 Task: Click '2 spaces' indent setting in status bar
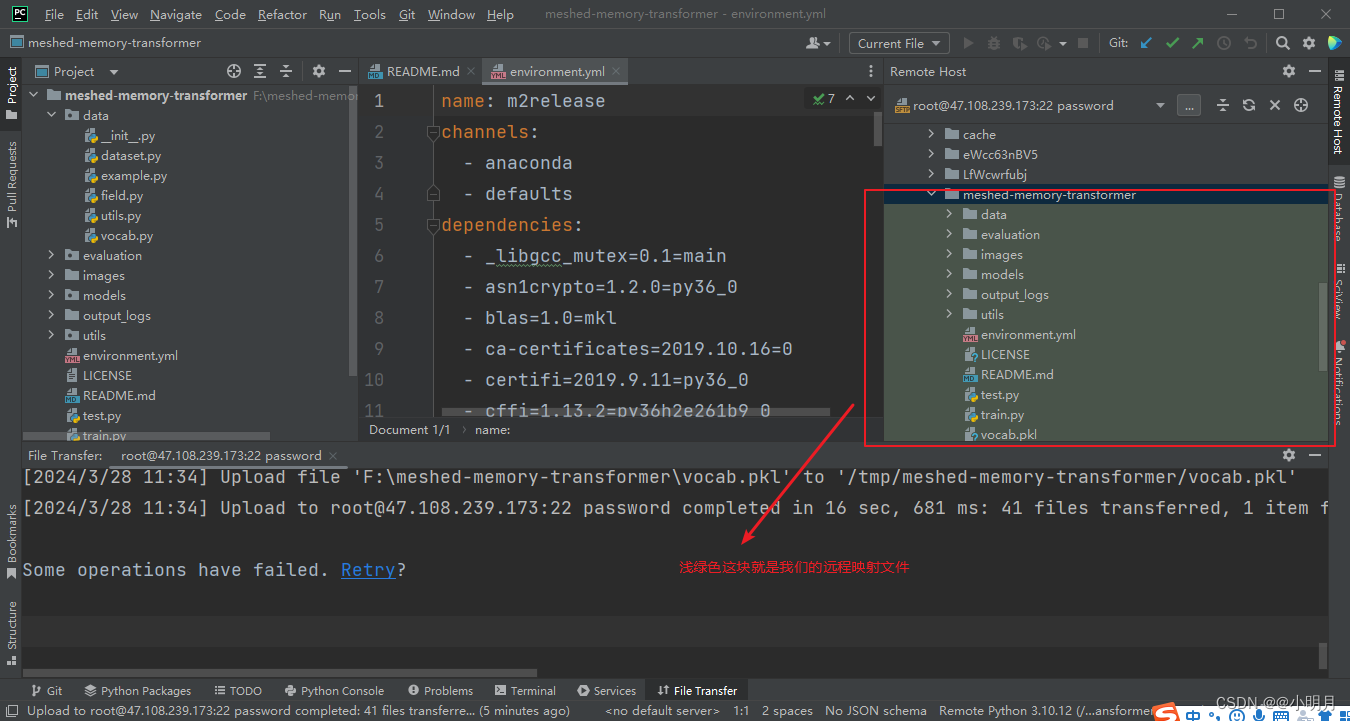(x=787, y=711)
